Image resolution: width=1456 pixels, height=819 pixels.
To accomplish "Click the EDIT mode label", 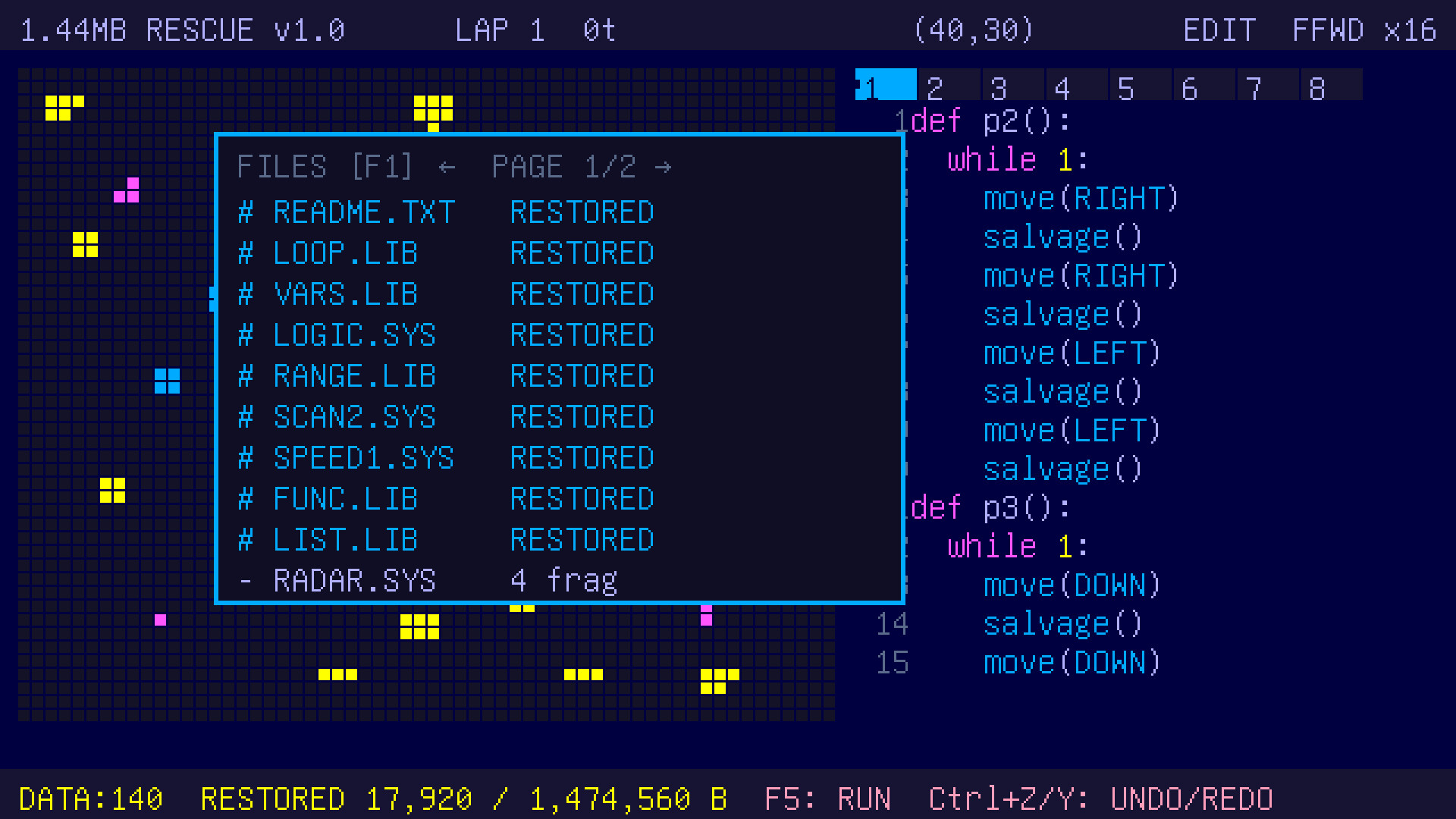I will (x=1219, y=30).
